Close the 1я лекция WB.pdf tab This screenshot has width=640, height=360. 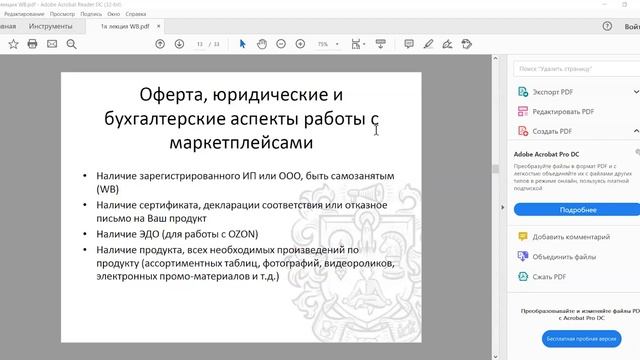[x=158, y=26]
